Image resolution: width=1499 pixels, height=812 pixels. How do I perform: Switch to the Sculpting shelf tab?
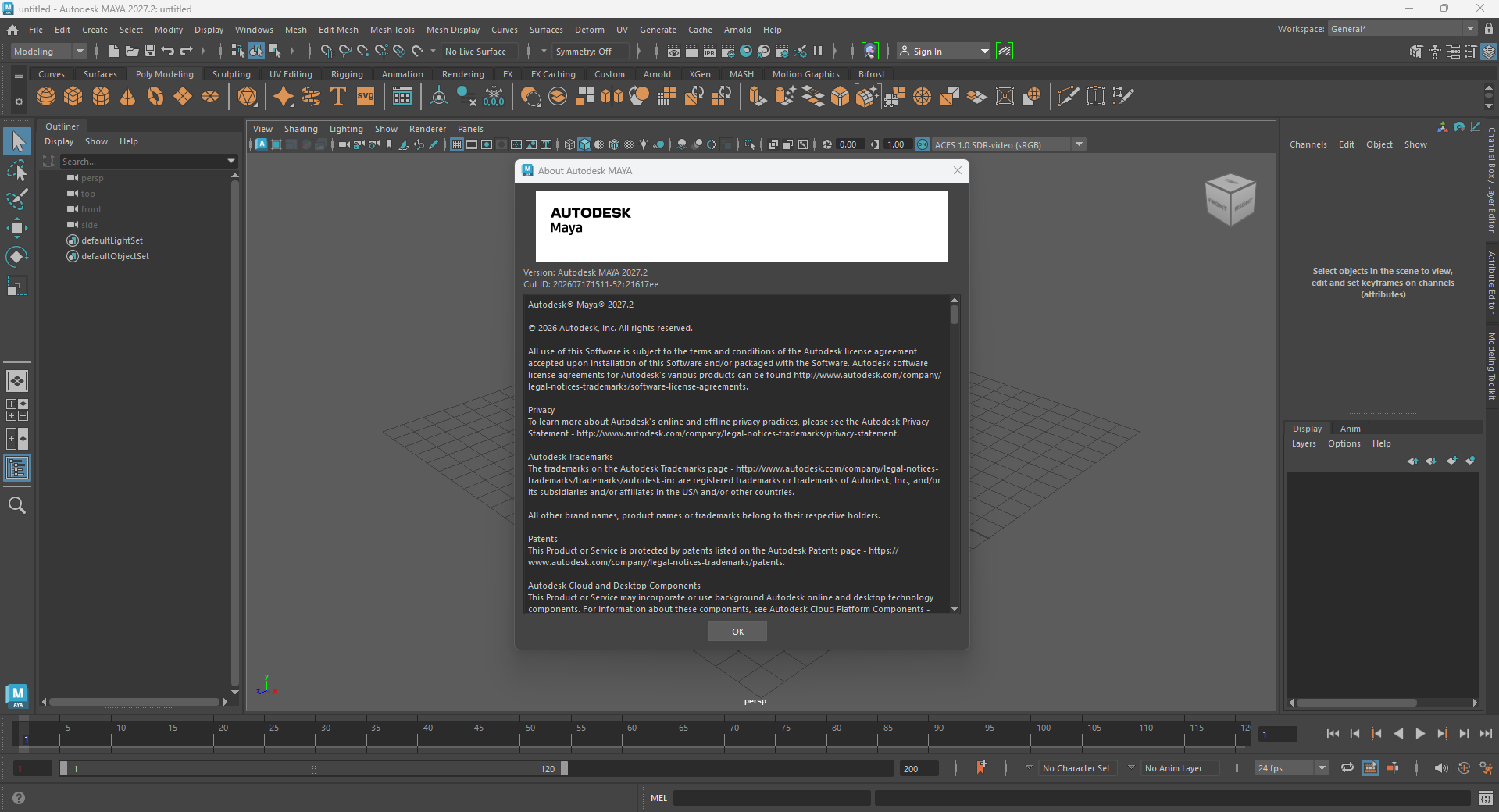[x=231, y=74]
